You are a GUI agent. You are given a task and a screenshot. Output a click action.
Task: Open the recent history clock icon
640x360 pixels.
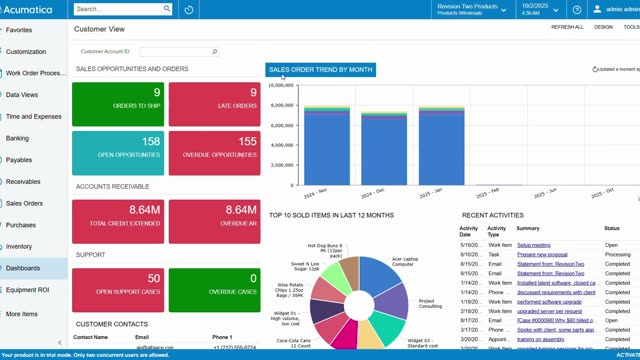(x=189, y=9)
